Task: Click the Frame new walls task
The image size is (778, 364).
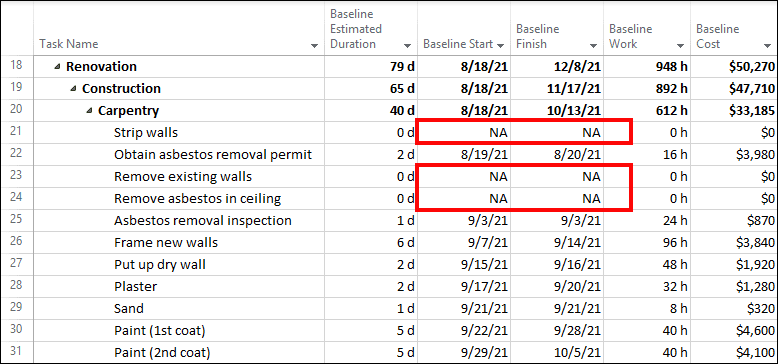Action: click(166, 243)
